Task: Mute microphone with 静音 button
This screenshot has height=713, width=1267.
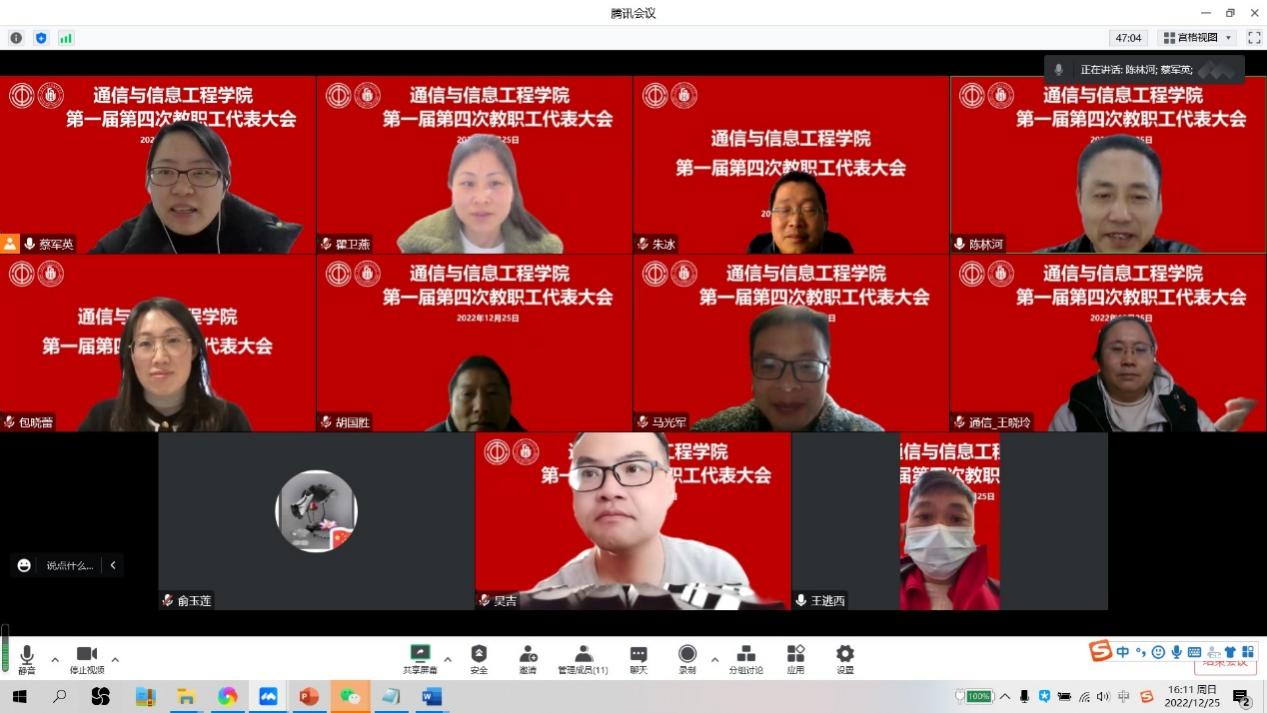Action: [27, 659]
